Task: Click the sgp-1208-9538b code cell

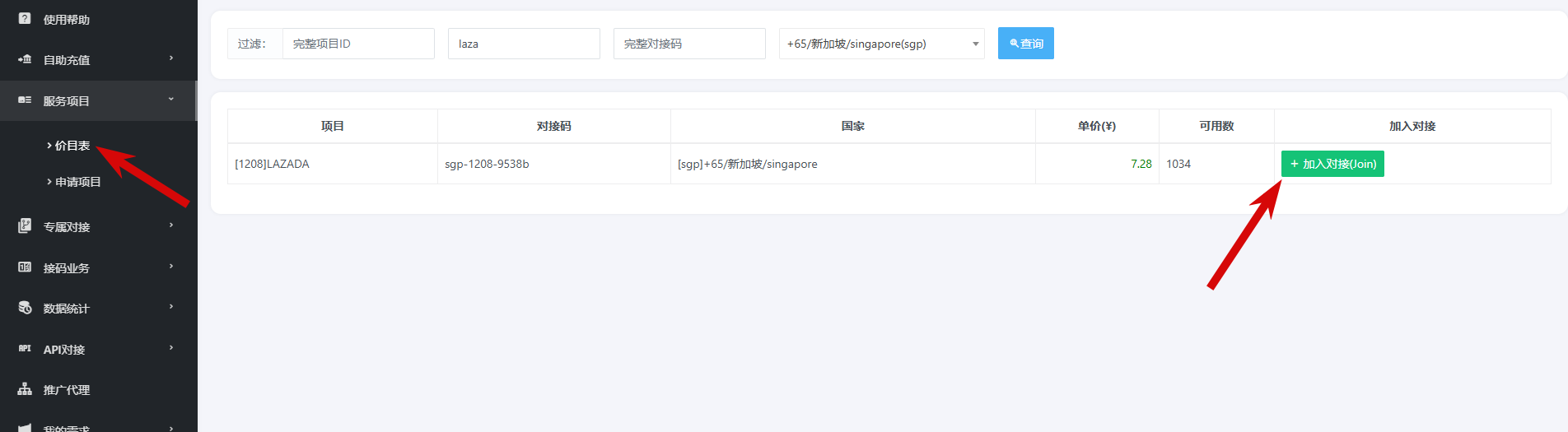Action: pyautogui.click(x=553, y=164)
